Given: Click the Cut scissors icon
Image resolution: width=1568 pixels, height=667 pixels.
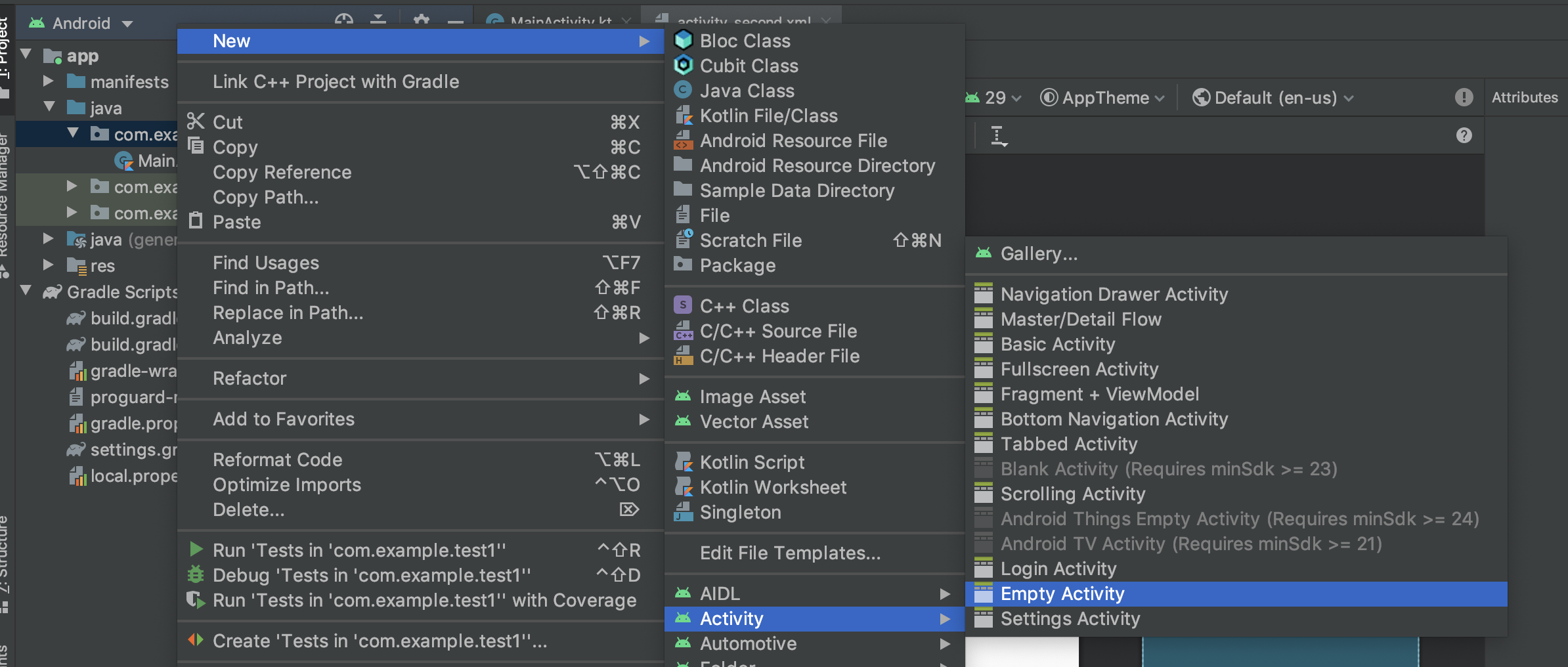Looking at the screenshot, I should tap(196, 121).
